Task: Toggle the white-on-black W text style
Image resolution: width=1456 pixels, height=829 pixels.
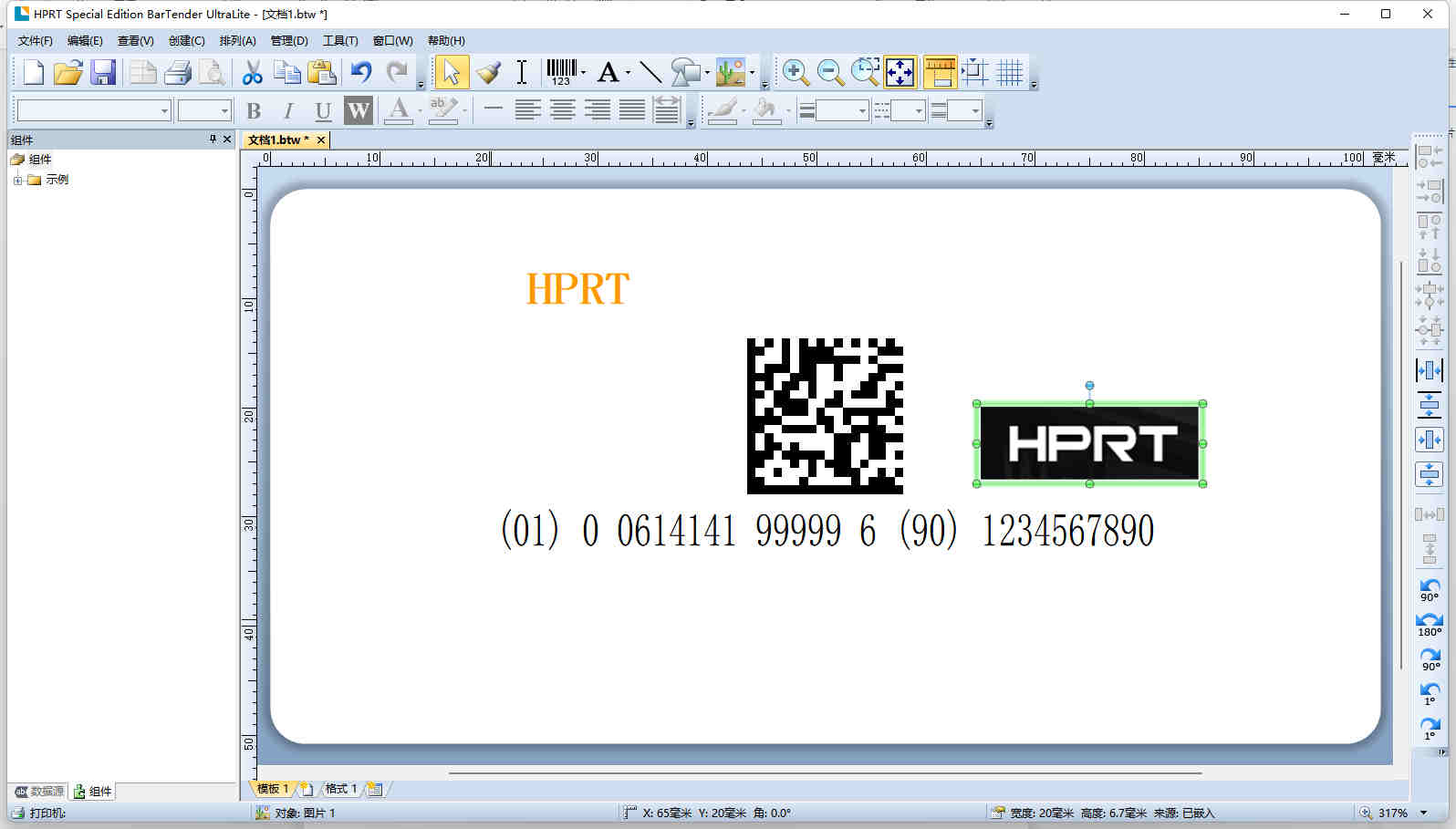Action: [x=359, y=110]
